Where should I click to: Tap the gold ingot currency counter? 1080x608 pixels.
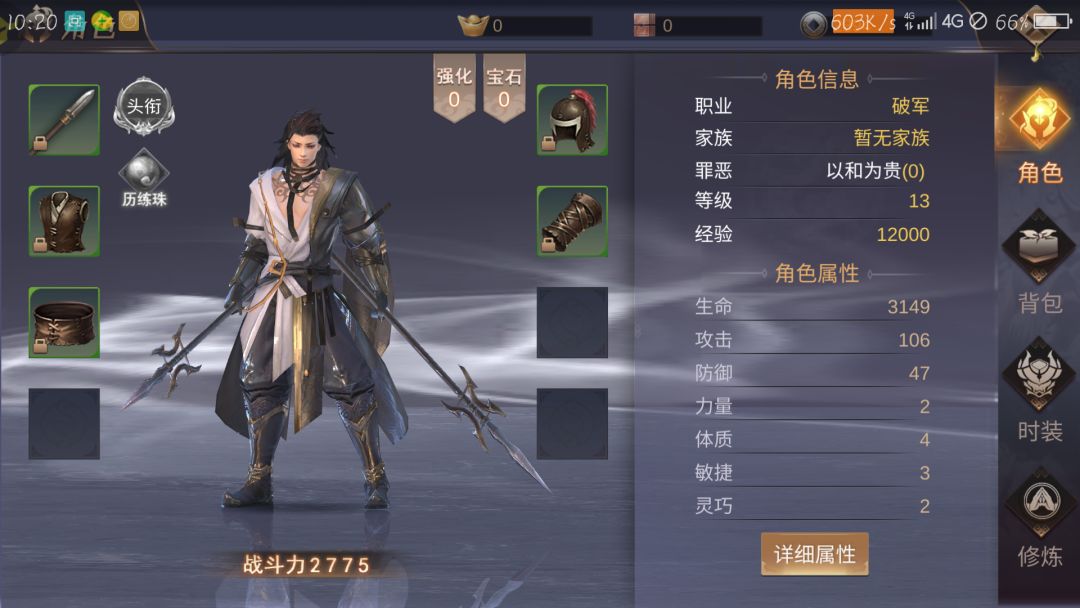[524, 25]
